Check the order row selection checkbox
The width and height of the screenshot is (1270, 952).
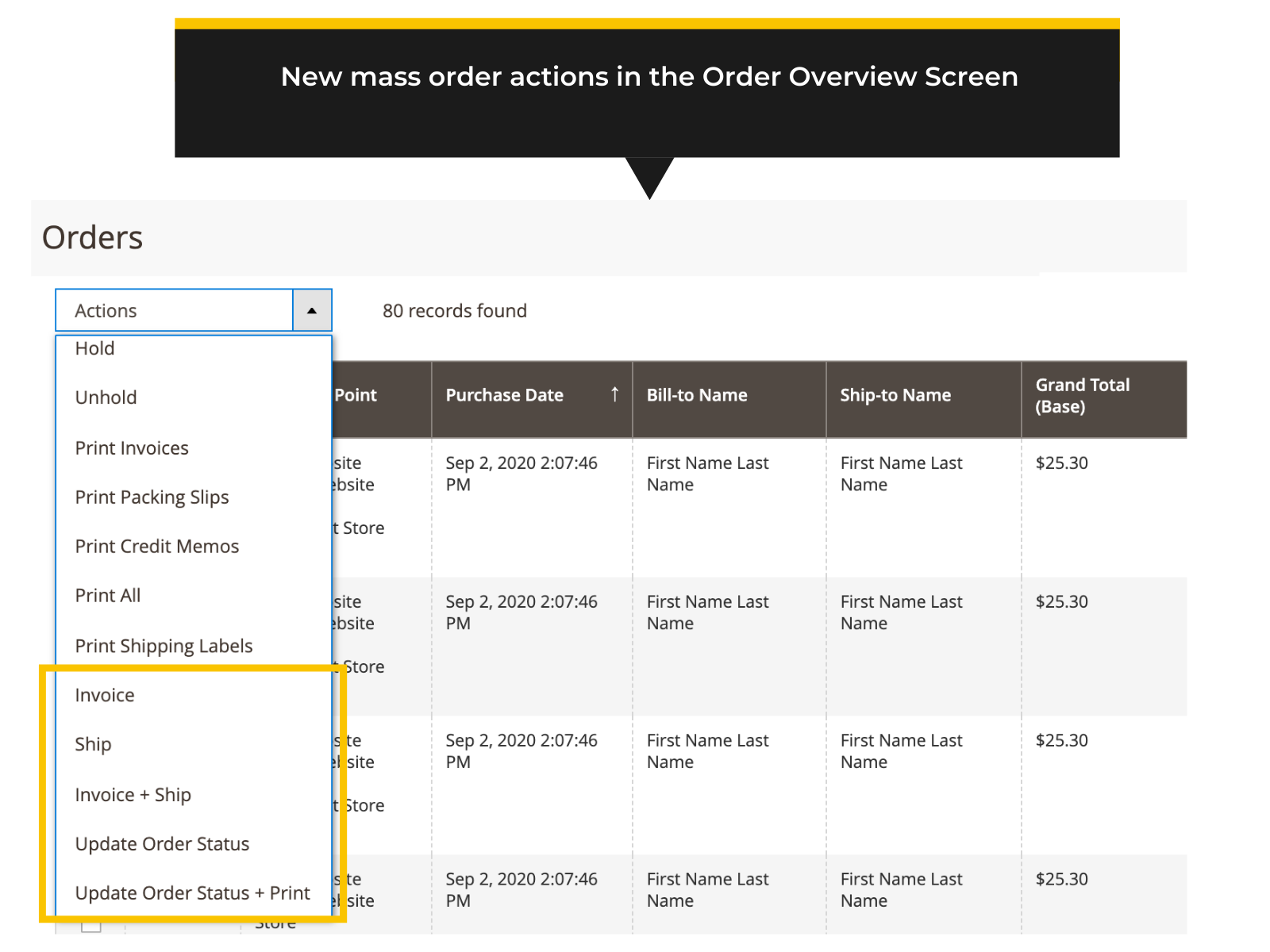point(92,924)
